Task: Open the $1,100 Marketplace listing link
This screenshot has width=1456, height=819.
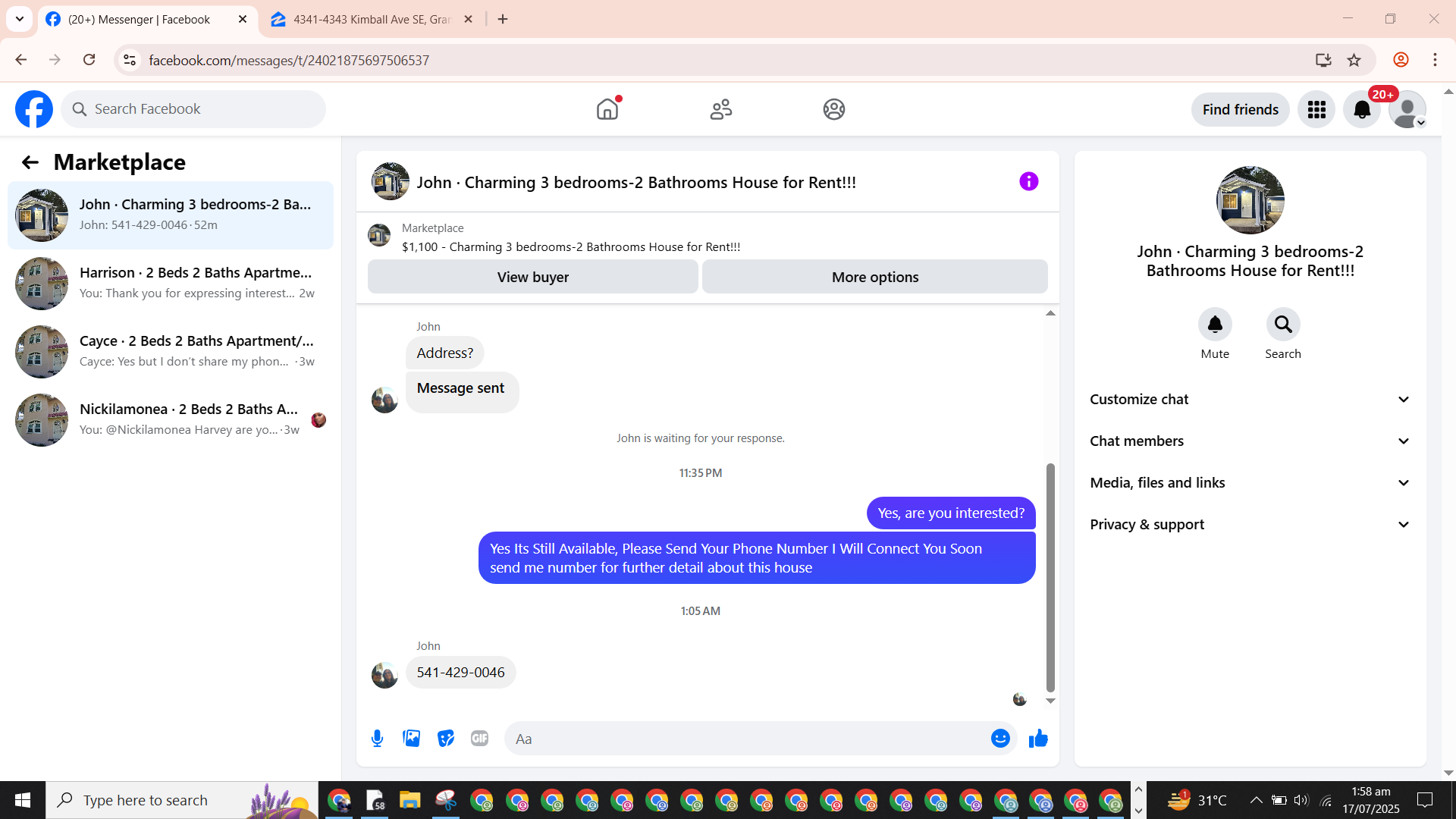Action: tap(571, 247)
